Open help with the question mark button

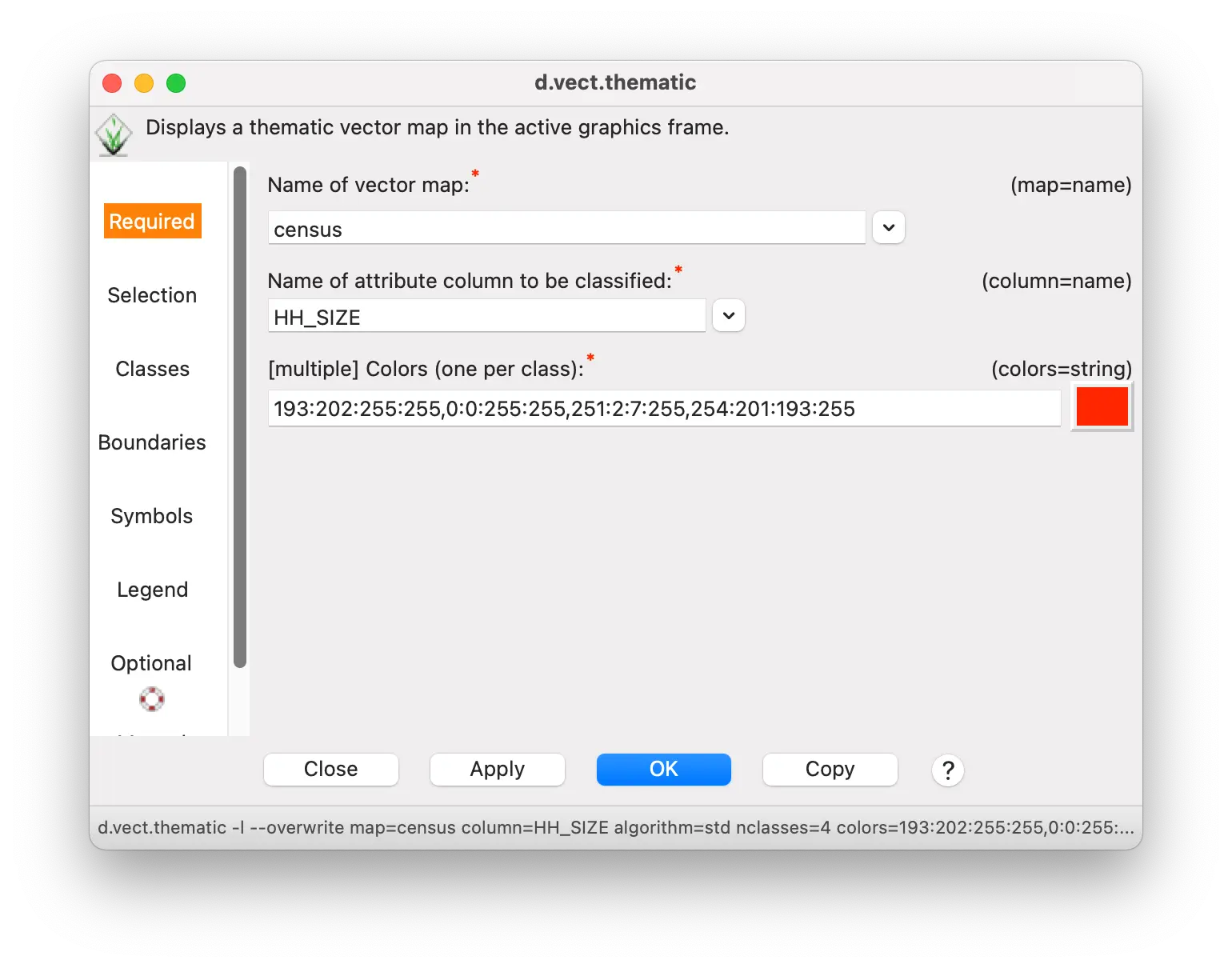(947, 770)
